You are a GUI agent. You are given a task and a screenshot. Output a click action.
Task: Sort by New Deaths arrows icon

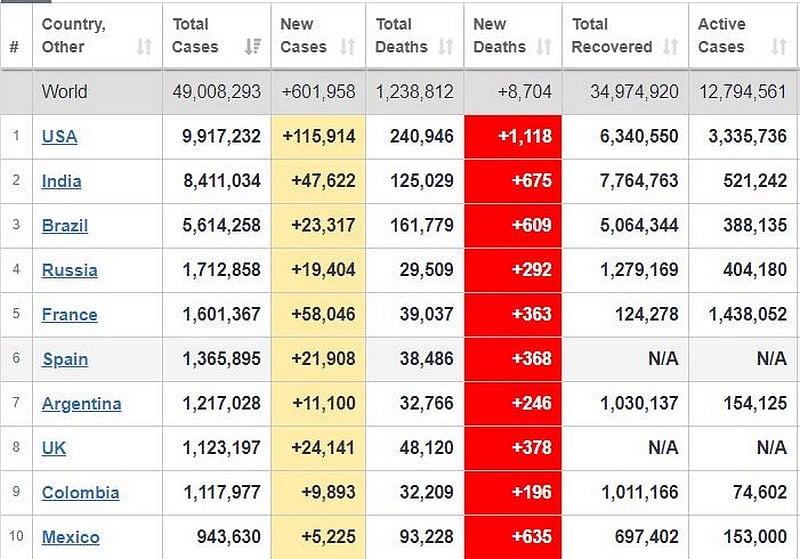(544, 47)
